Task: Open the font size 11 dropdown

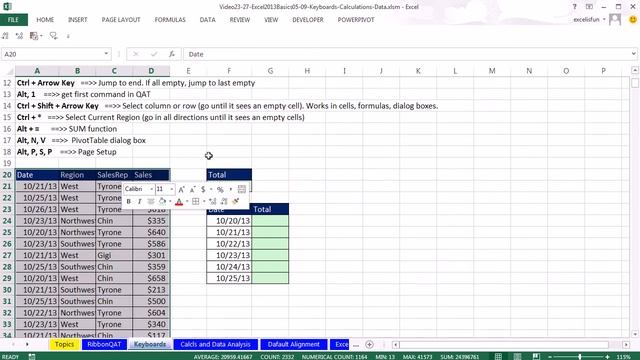Action: [x=172, y=189]
